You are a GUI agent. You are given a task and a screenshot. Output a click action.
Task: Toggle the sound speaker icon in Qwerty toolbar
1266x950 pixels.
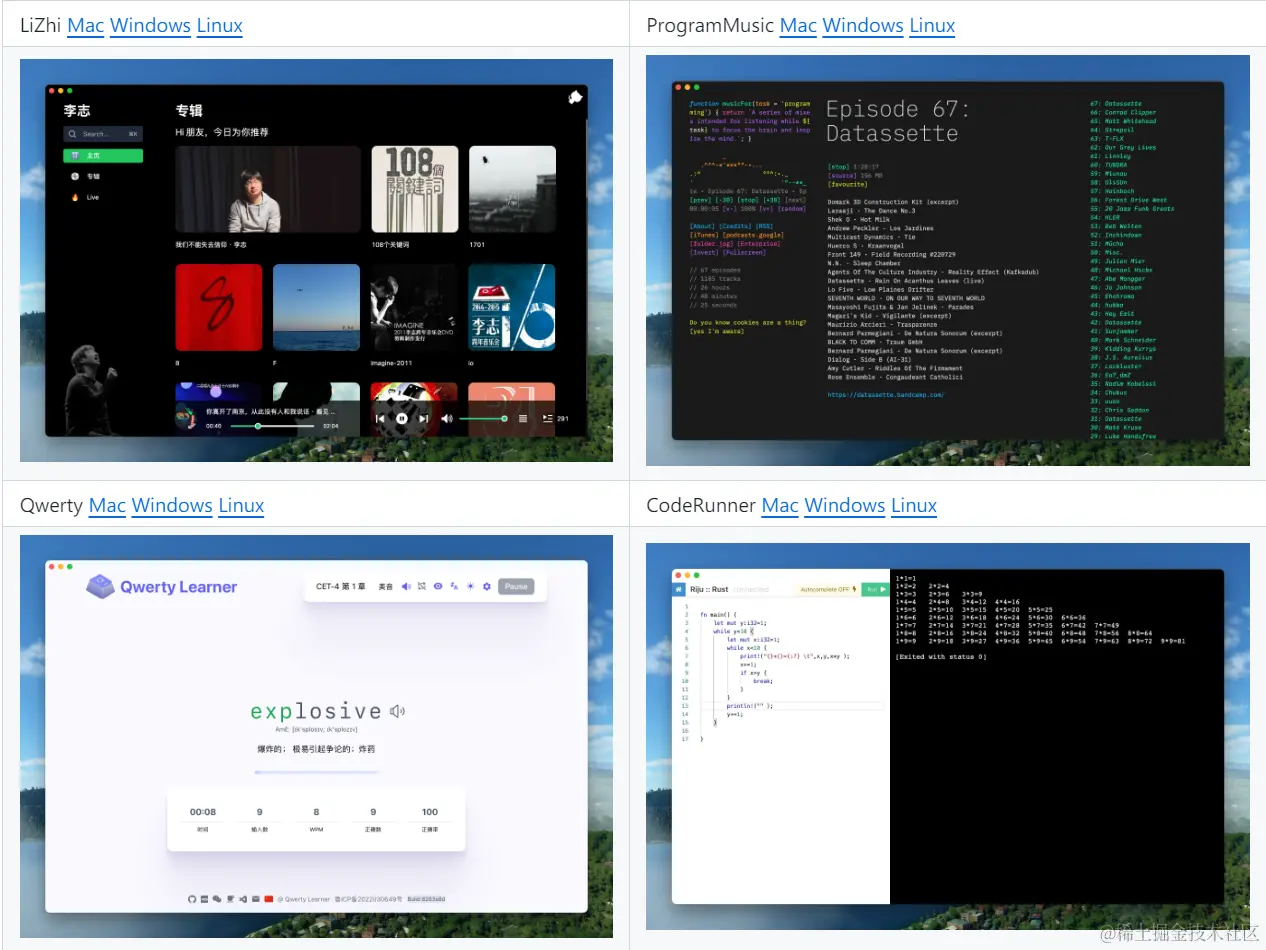click(x=406, y=586)
